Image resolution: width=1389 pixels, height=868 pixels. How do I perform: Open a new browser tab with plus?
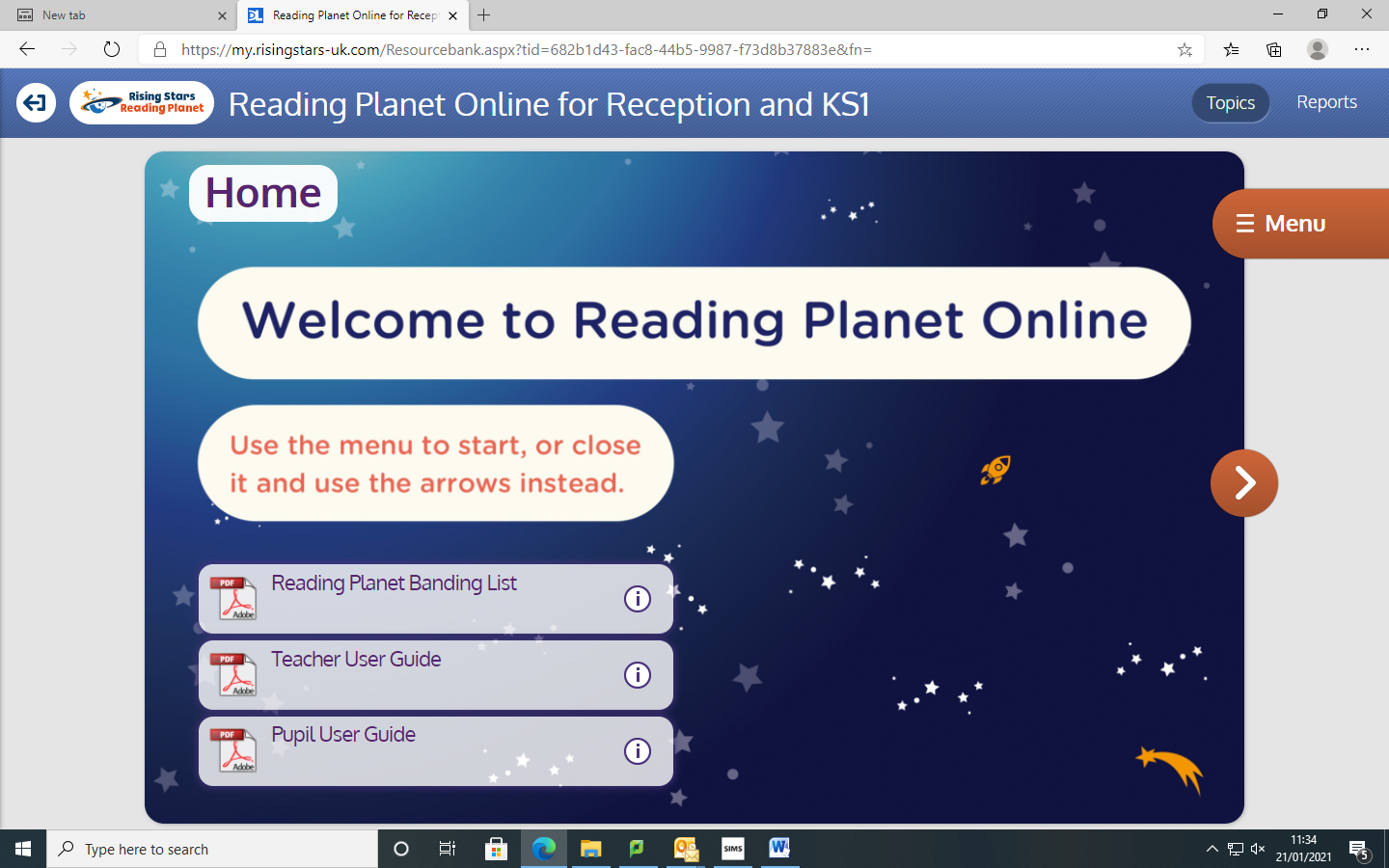(484, 15)
